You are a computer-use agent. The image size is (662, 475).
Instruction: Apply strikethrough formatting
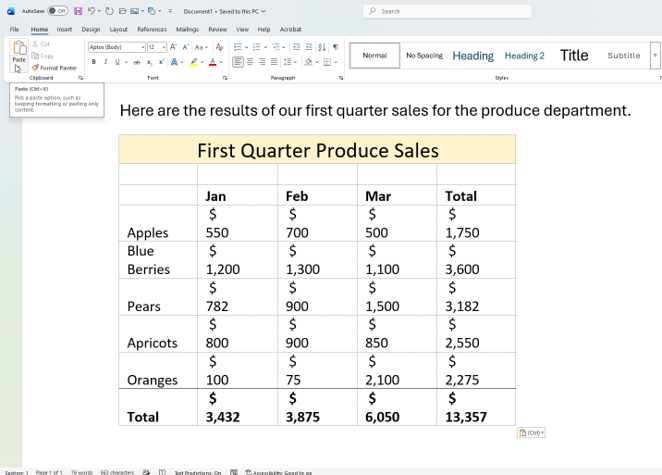[136, 62]
